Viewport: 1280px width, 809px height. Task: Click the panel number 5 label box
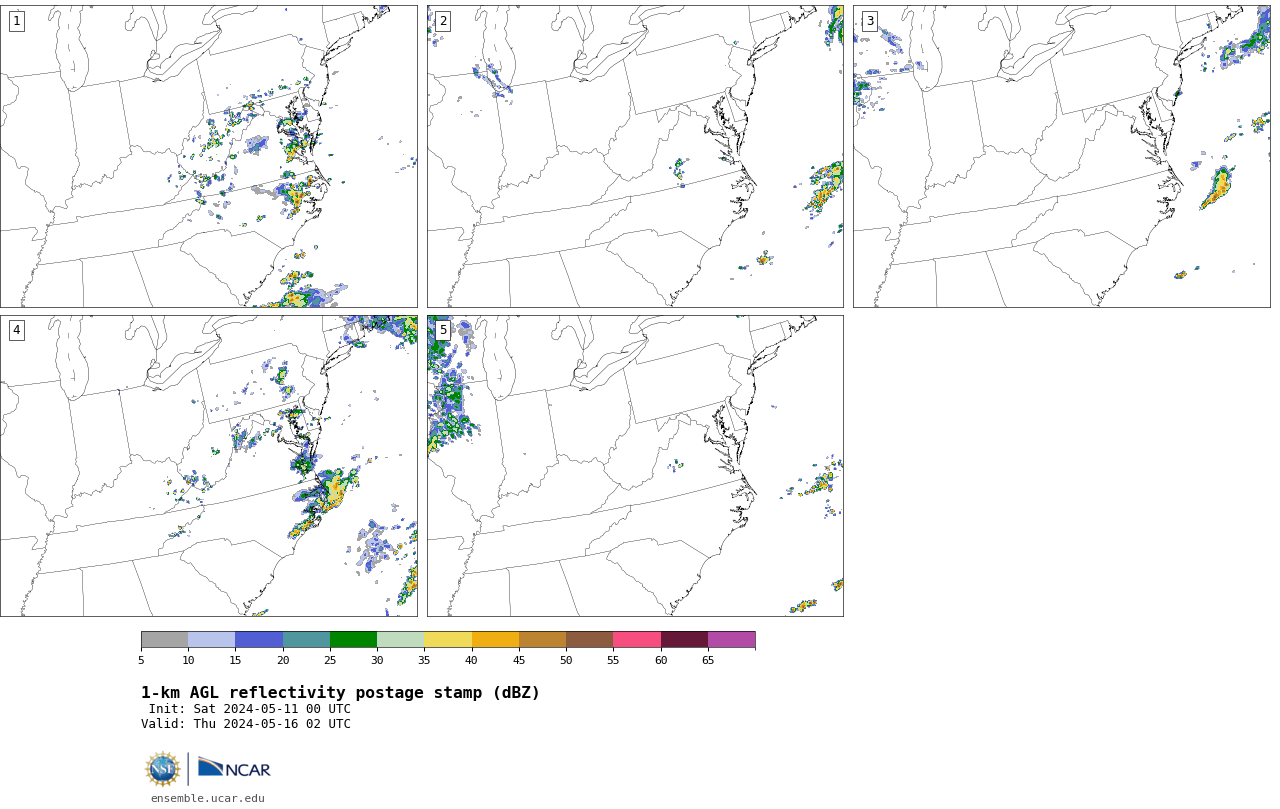pyautogui.click(x=443, y=330)
